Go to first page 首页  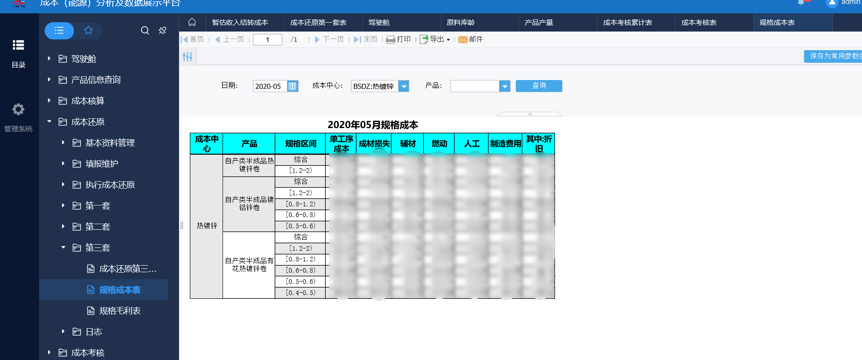(192, 40)
